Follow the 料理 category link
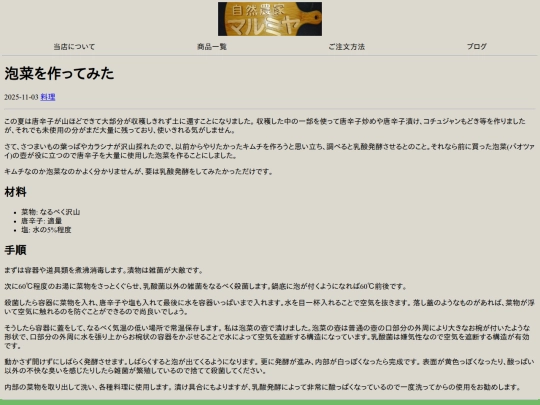The width and height of the screenshot is (540, 405). click(48, 97)
